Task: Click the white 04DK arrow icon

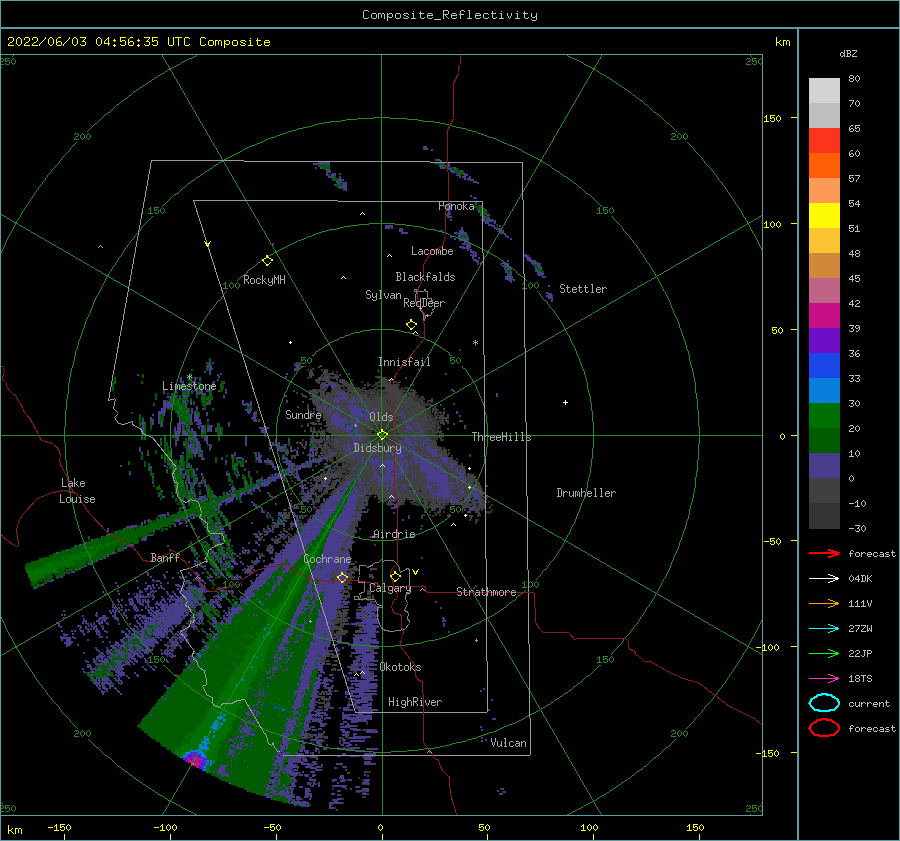Action: [x=824, y=579]
